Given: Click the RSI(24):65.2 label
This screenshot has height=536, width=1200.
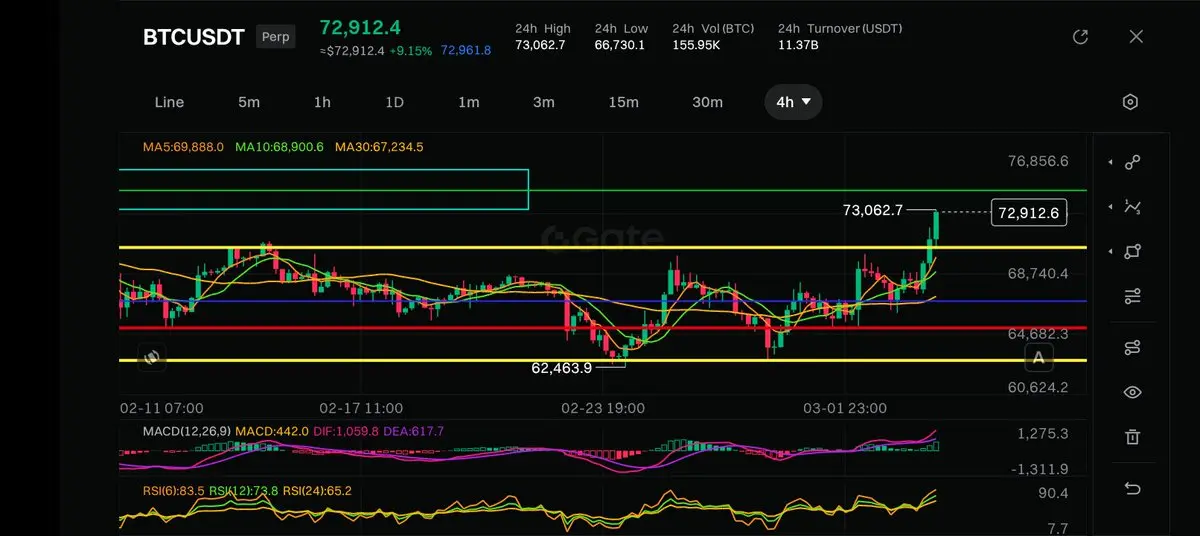Looking at the screenshot, I should (x=317, y=491).
